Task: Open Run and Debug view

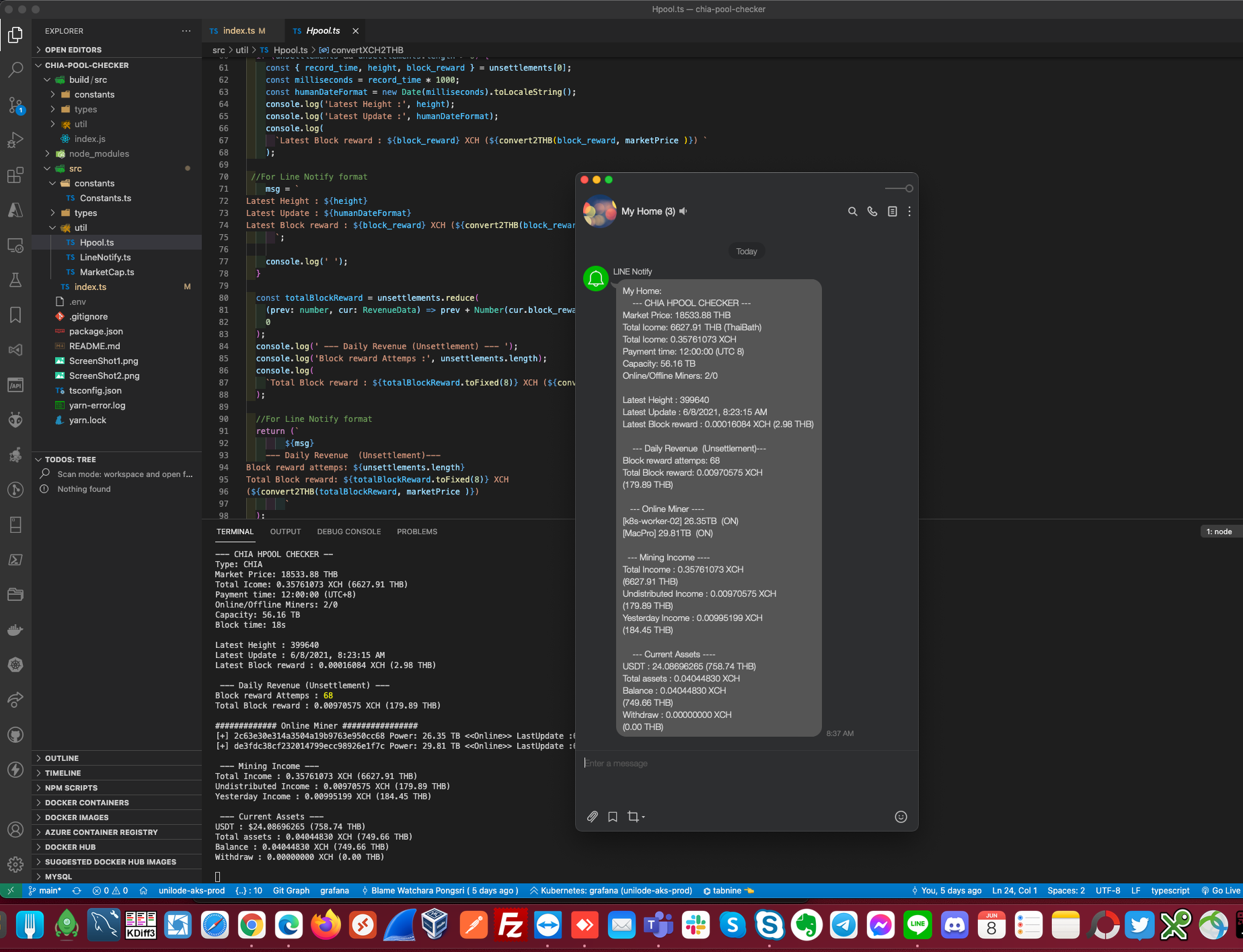Action: tap(15, 140)
